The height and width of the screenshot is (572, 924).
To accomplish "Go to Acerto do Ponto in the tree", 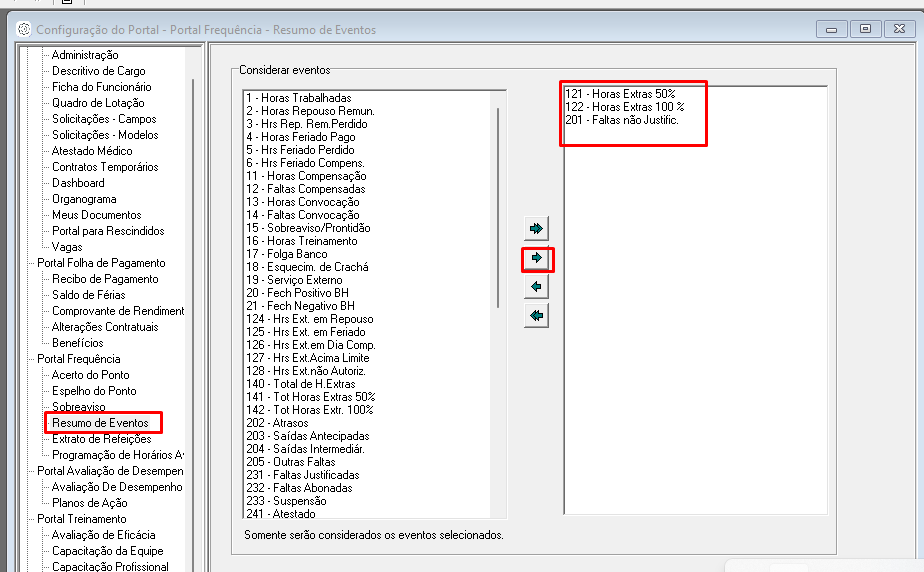I will tap(91, 375).
